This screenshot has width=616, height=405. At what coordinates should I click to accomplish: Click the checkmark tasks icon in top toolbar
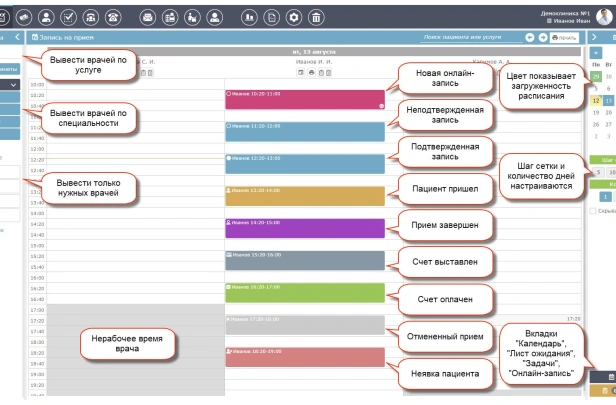(x=68, y=17)
